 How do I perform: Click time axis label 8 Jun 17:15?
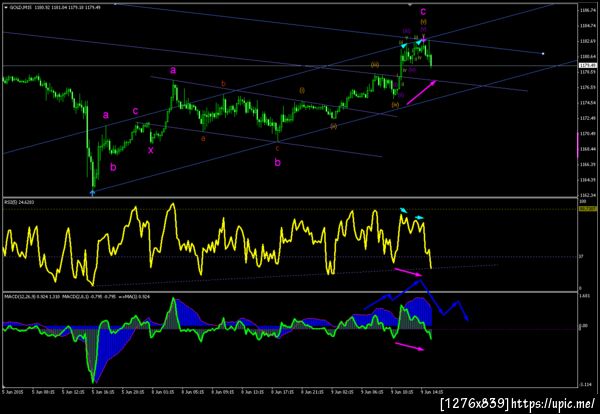click(x=282, y=392)
